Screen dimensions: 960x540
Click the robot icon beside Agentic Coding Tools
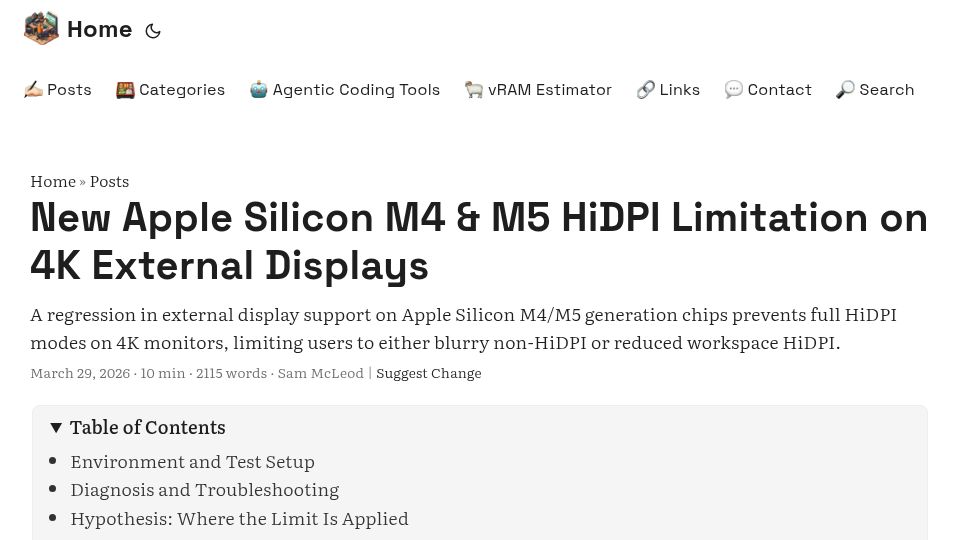point(258,90)
